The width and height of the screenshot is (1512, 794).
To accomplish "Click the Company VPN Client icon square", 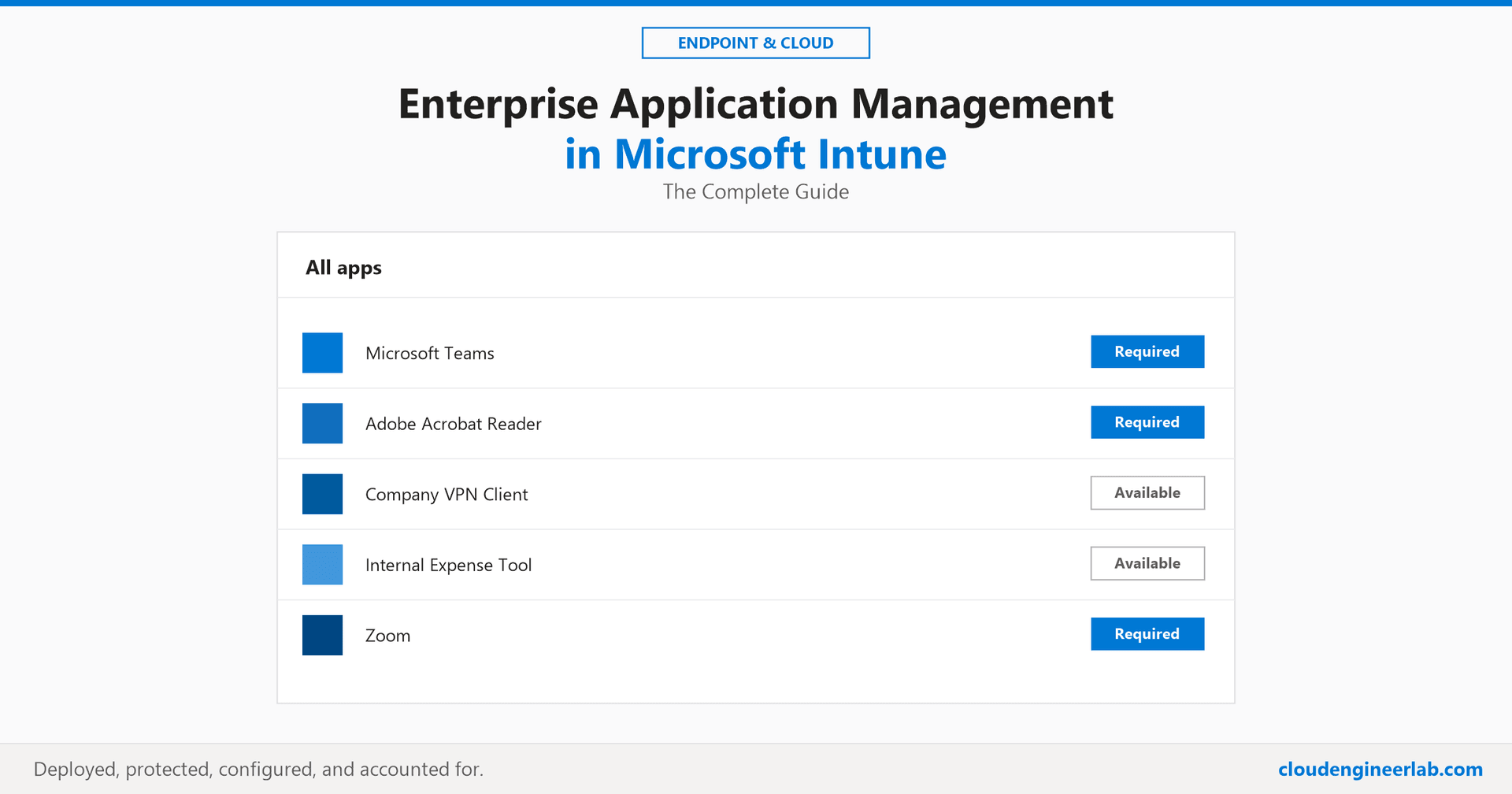I will pos(322,494).
